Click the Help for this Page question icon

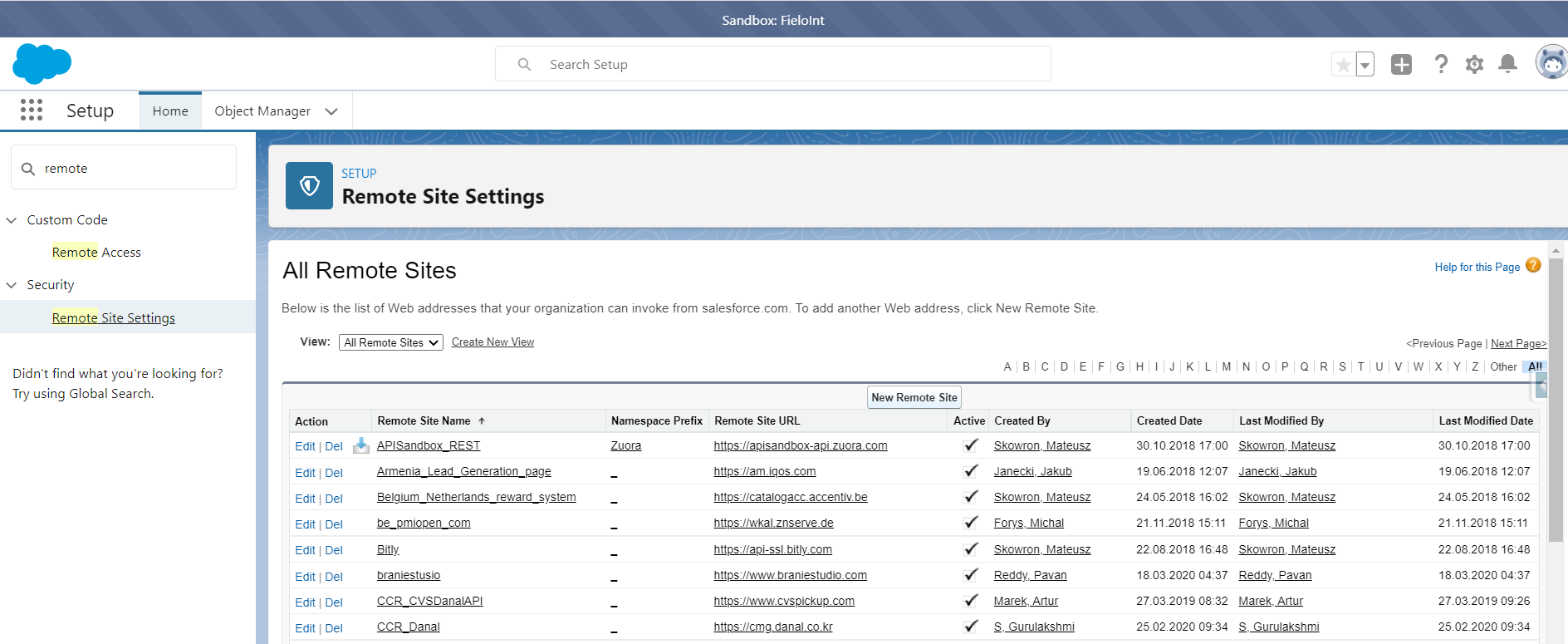[x=1533, y=266]
